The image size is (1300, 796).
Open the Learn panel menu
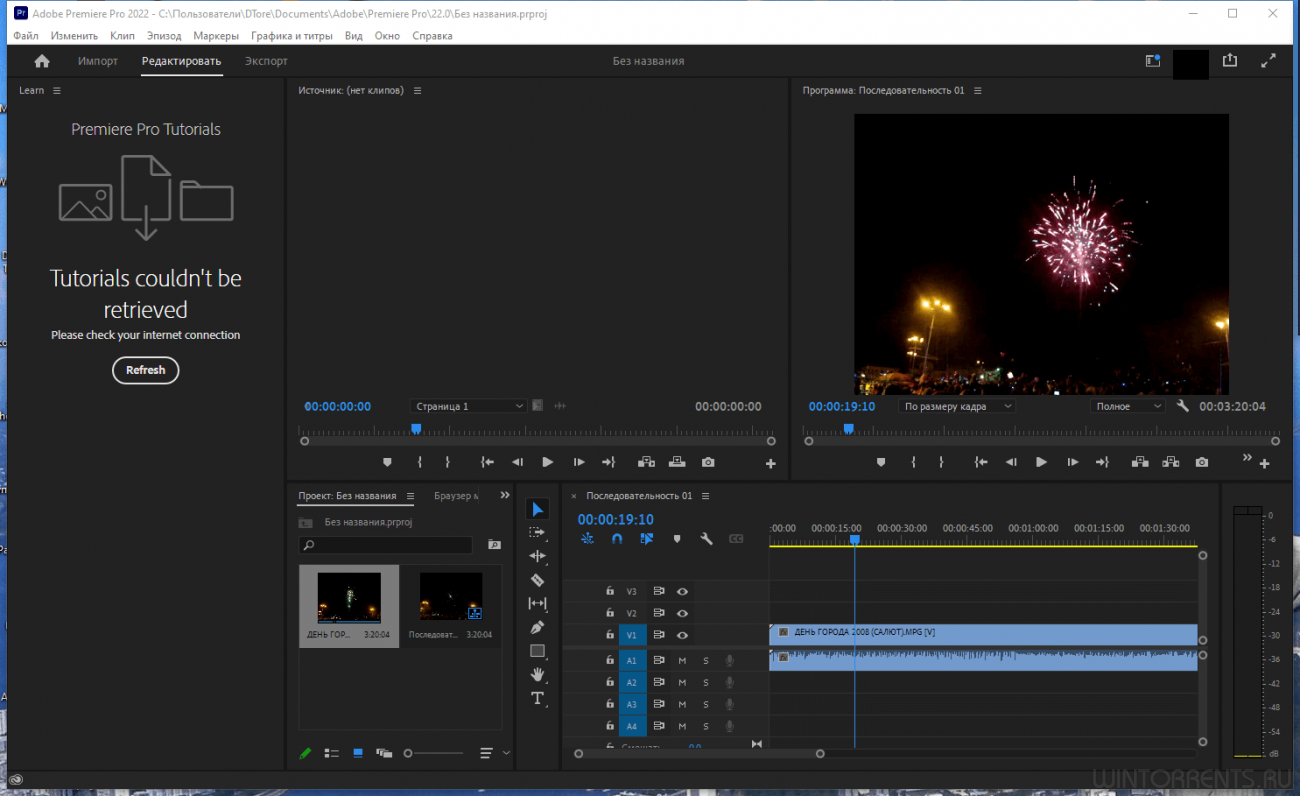pos(57,90)
